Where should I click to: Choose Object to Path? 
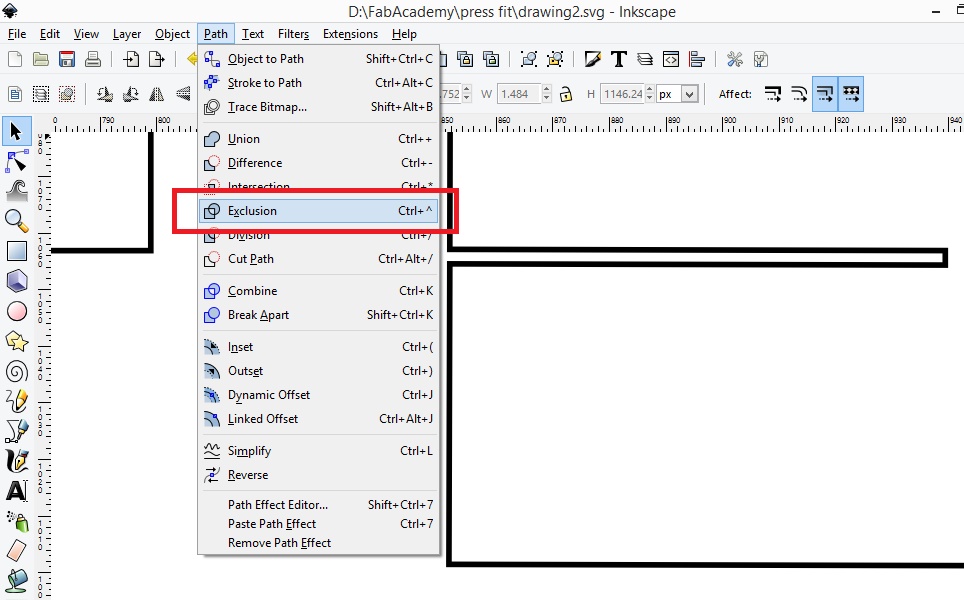coord(318,59)
